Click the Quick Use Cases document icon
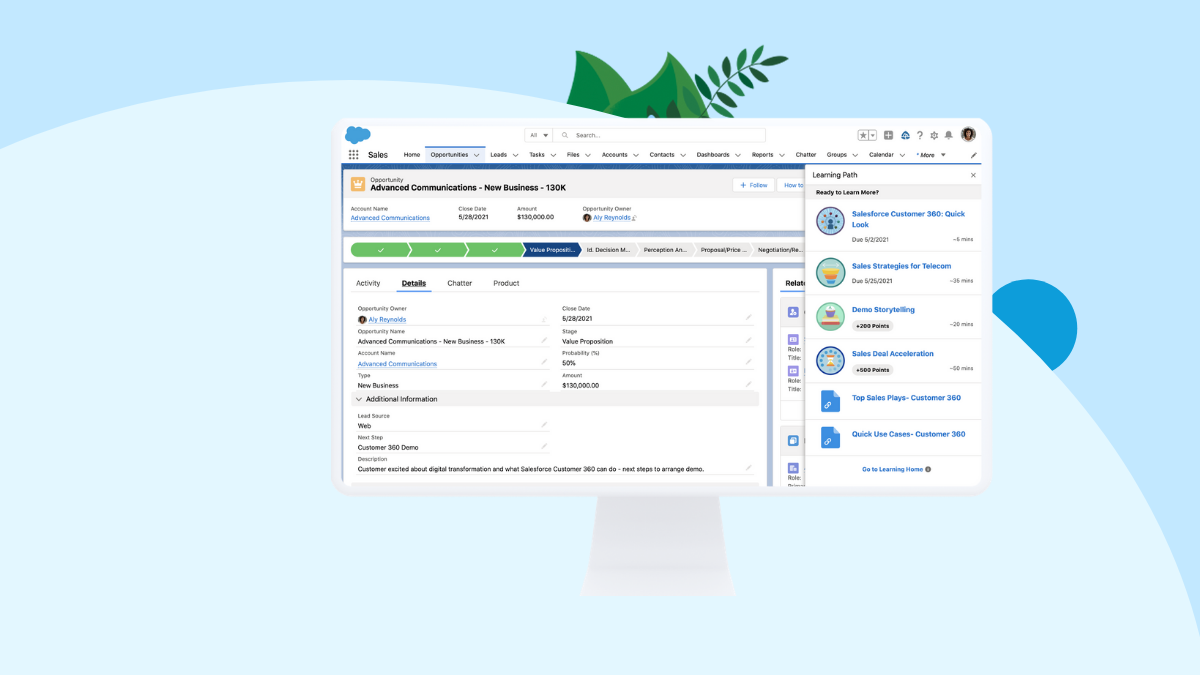Screen dimensions: 1200x675 pos(829,437)
